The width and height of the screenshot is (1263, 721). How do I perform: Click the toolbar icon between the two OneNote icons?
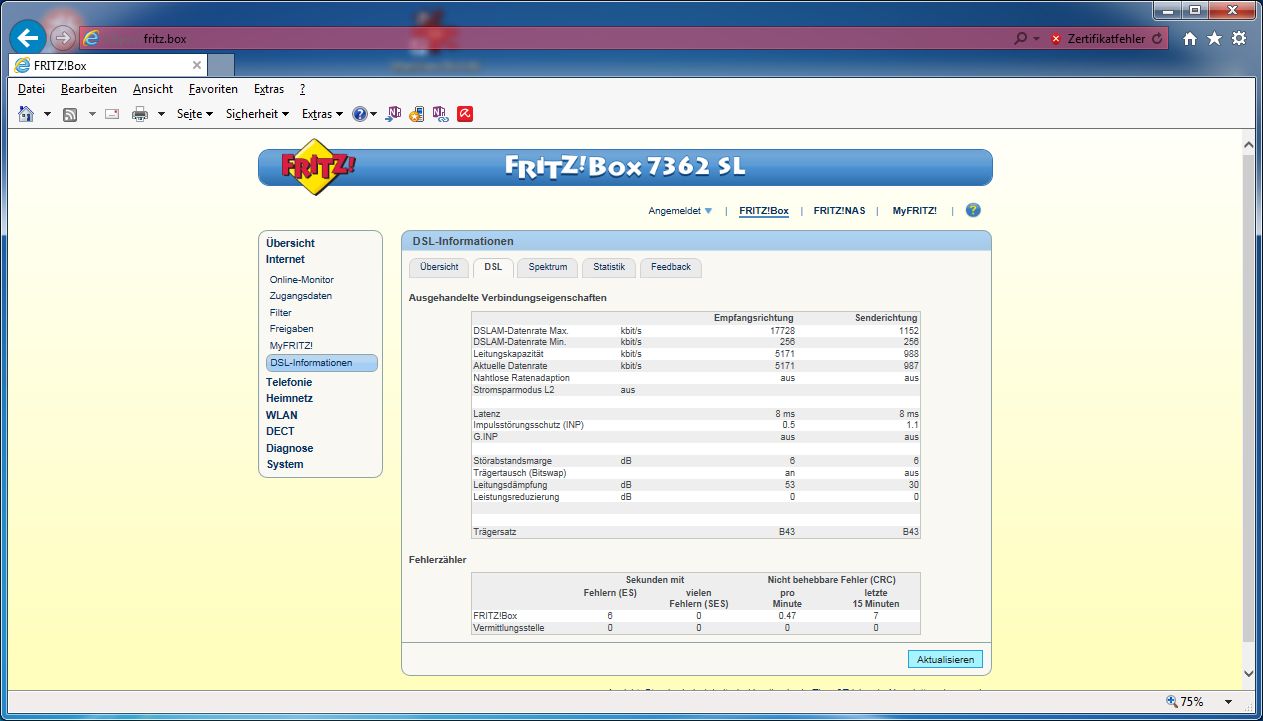point(417,114)
